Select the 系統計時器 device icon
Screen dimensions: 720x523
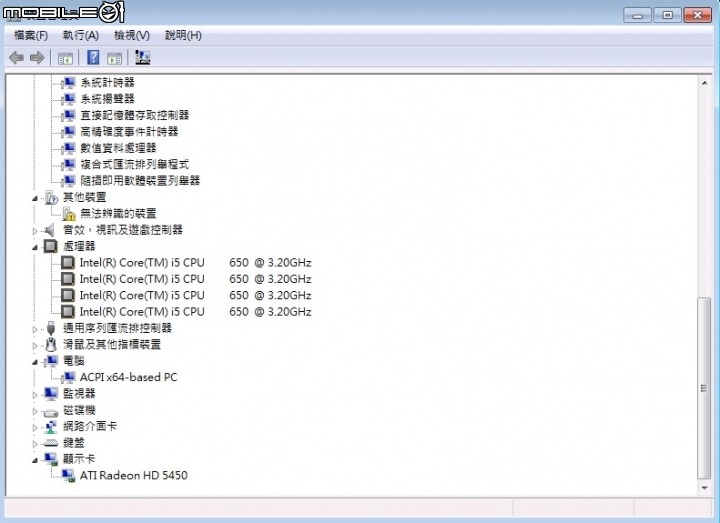tap(69, 83)
